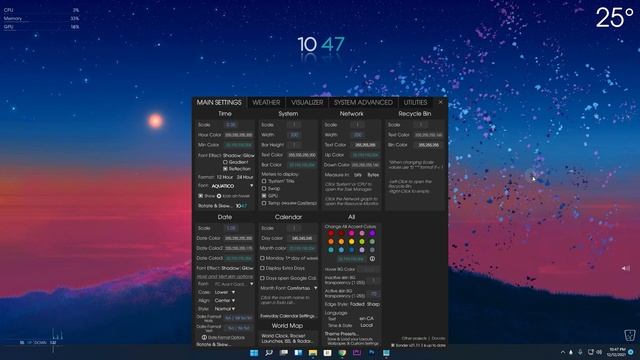Select Bits for network measurement
Image resolution: width=640 pixels, height=360 pixels.
358,175
